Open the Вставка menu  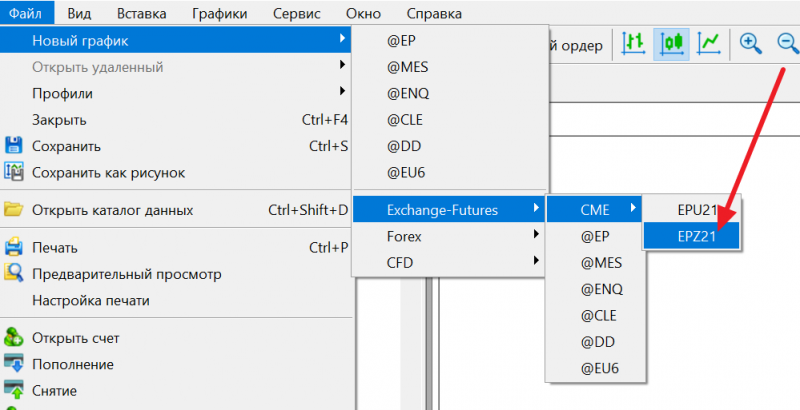point(141,14)
